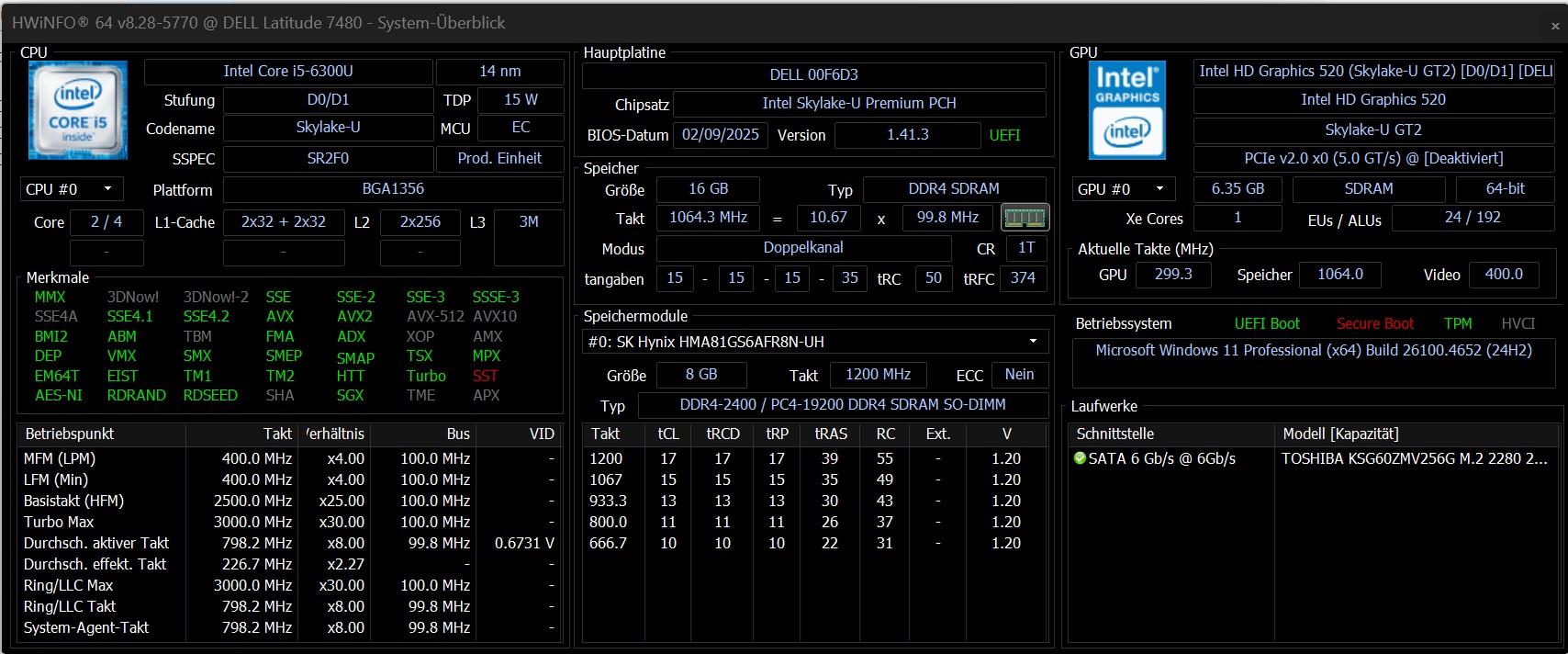Click the Intel Core i5-6300U name field
1568x654 pixels.
pyautogui.click(x=288, y=72)
